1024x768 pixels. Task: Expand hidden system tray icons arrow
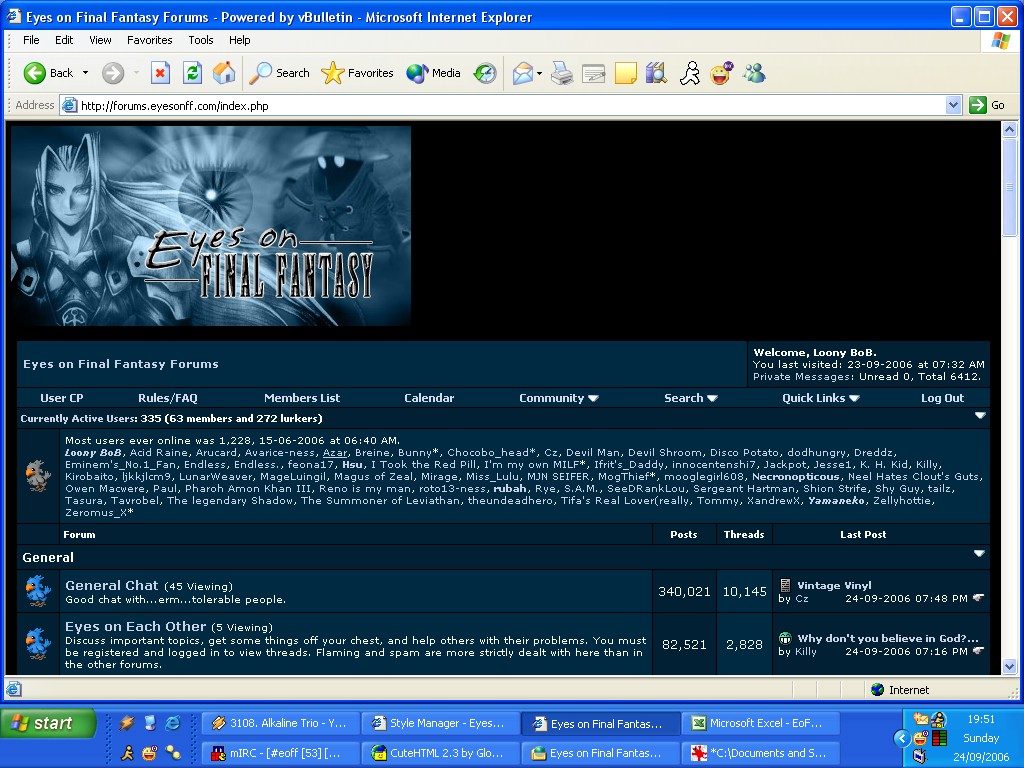coord(902,738)
